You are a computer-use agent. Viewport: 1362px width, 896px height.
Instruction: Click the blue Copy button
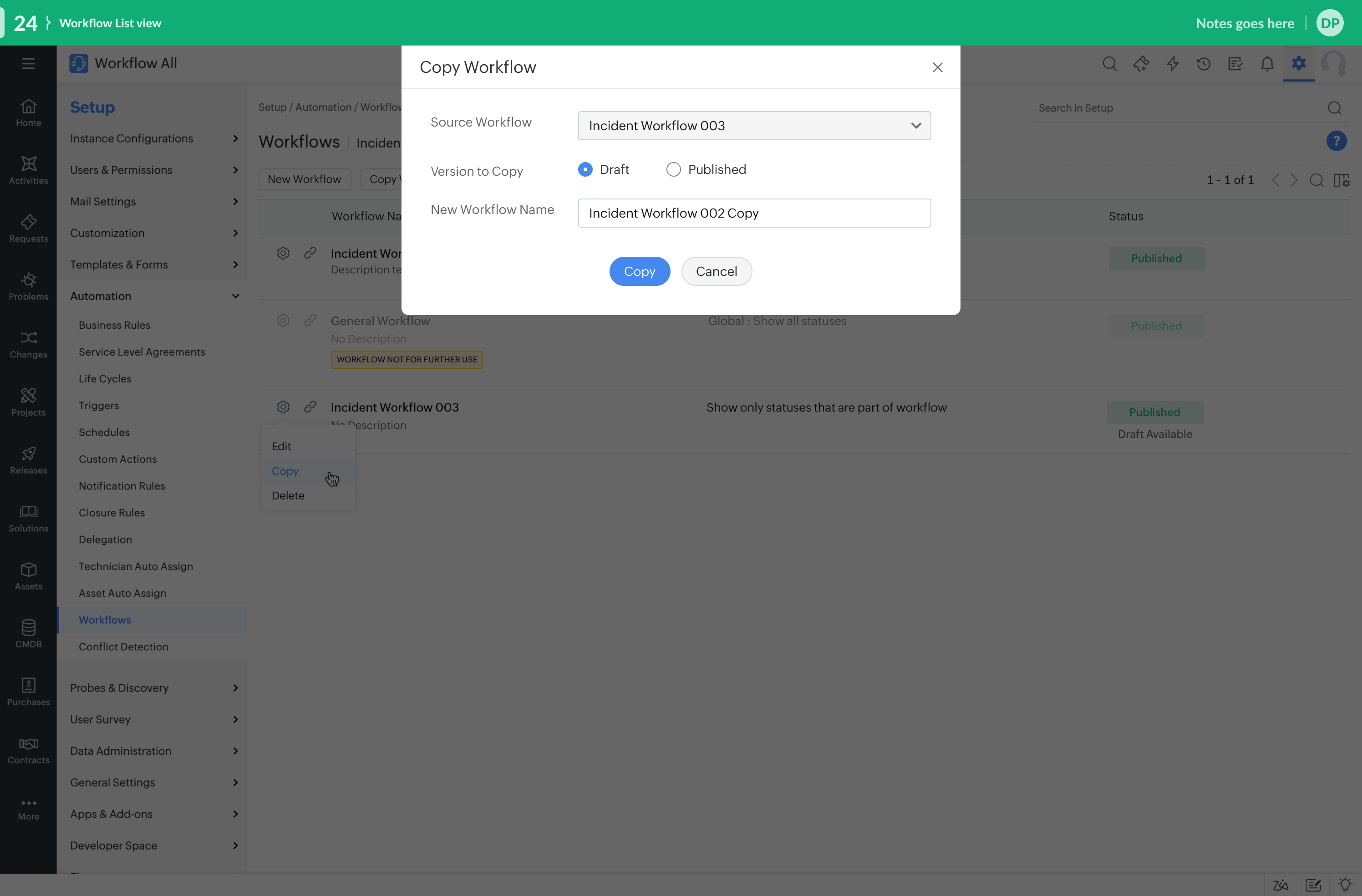(x=639, y=271)
